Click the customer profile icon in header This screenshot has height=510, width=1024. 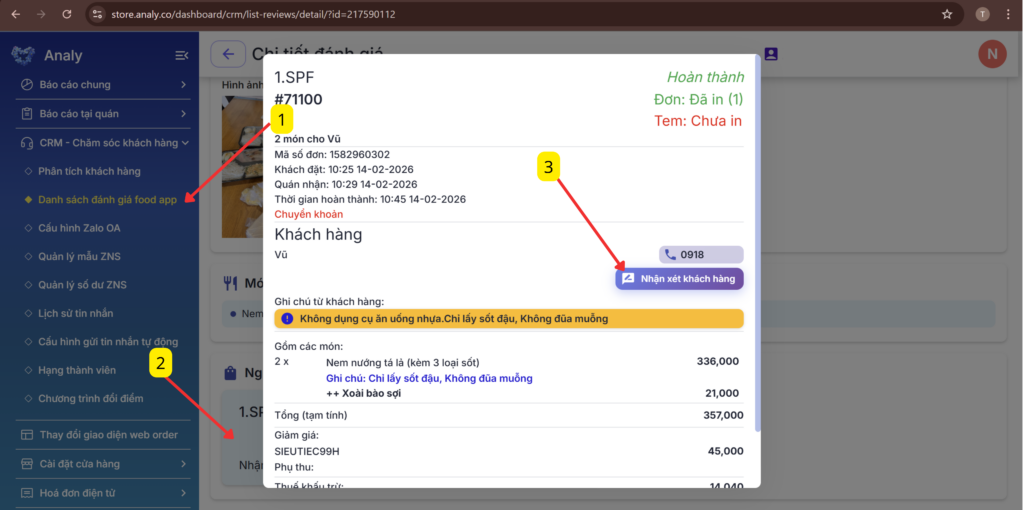point(771,54)
